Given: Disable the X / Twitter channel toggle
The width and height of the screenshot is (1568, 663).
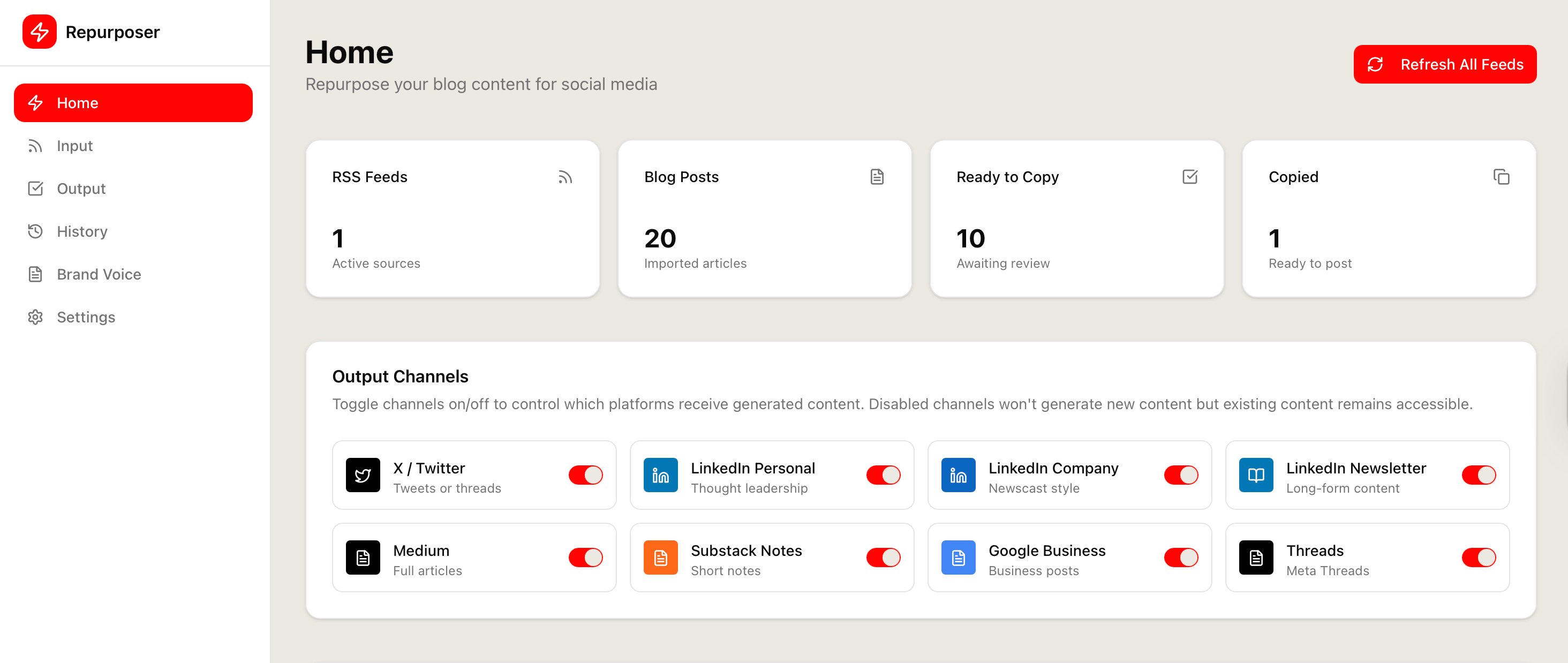Looking at the screenshot, I should [585, 475].
